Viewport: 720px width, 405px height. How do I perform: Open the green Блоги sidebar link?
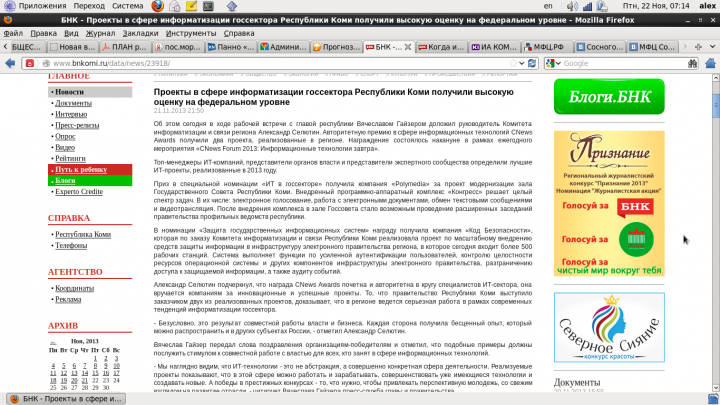[65, 180]
